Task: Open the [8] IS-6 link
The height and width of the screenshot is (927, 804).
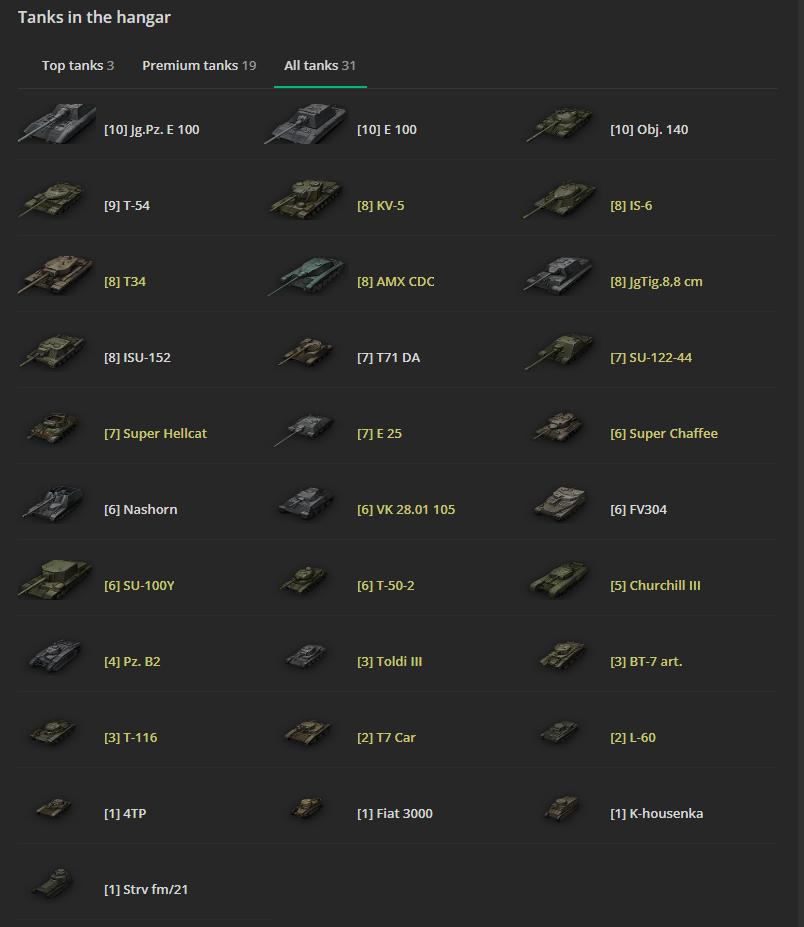Action: [631, 206]
